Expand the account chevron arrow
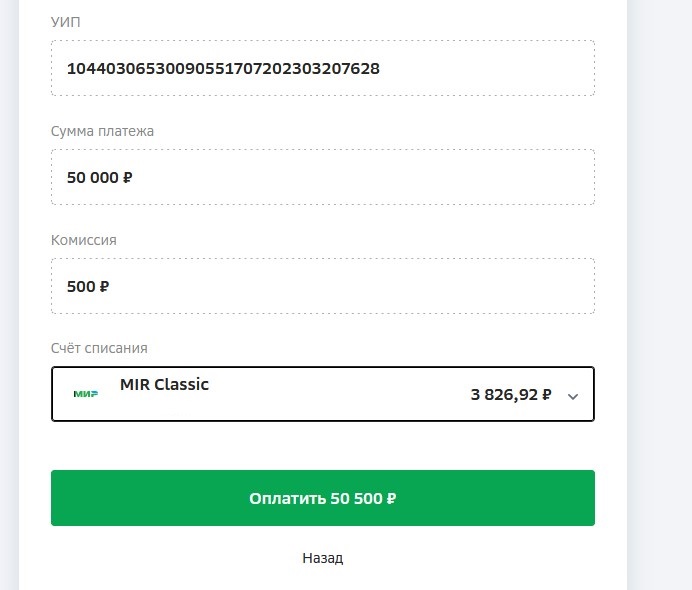 tap(573, 396)
